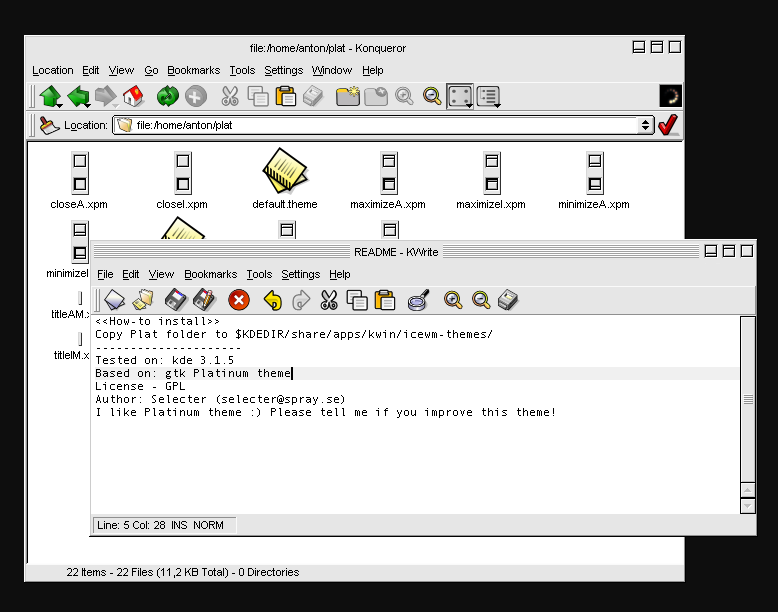Click the KWrite scrollbar up arrow
The width and height of the screenshot is (778, 612).
pyautogui.click(x=748, y=490)
